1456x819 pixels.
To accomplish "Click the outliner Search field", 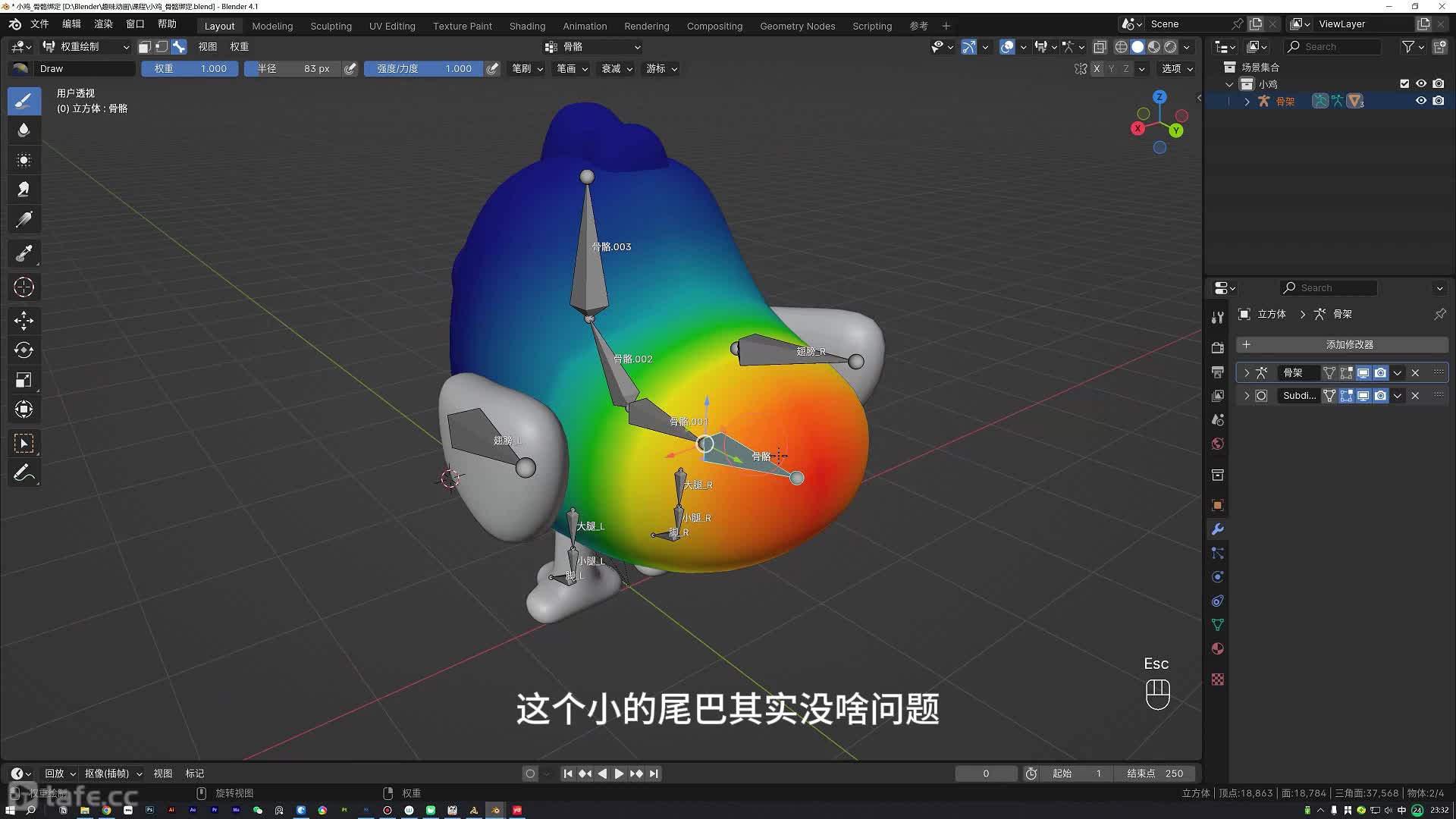I will pyautogui.click(x=1334, y=47).
